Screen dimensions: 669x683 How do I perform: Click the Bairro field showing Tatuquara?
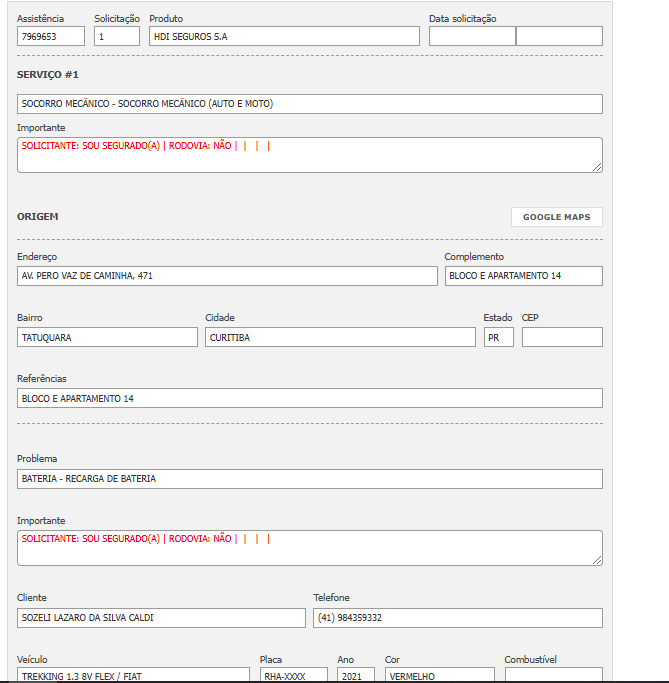(x=107, y=337)
